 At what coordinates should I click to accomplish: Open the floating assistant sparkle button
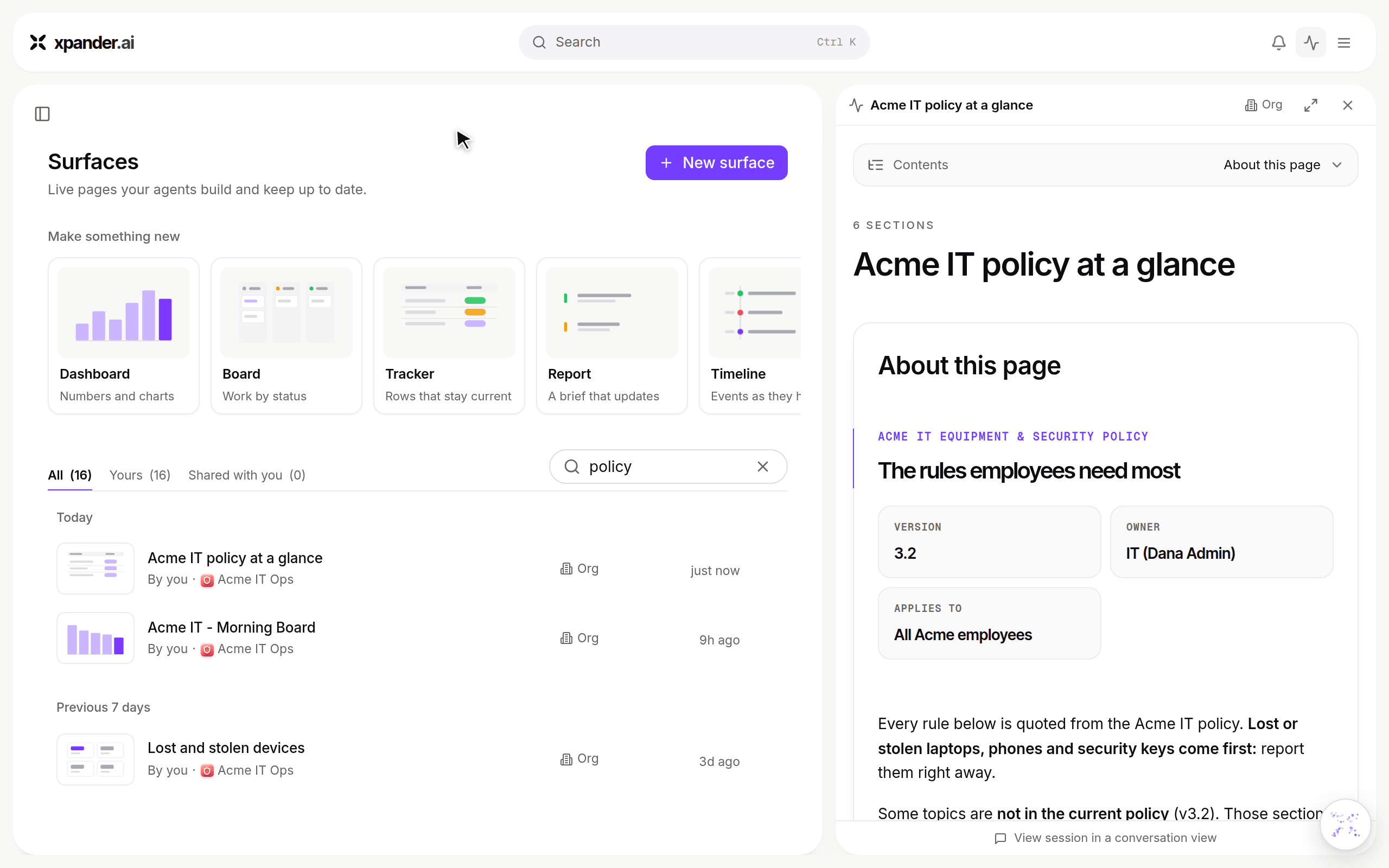(1346, 825)
